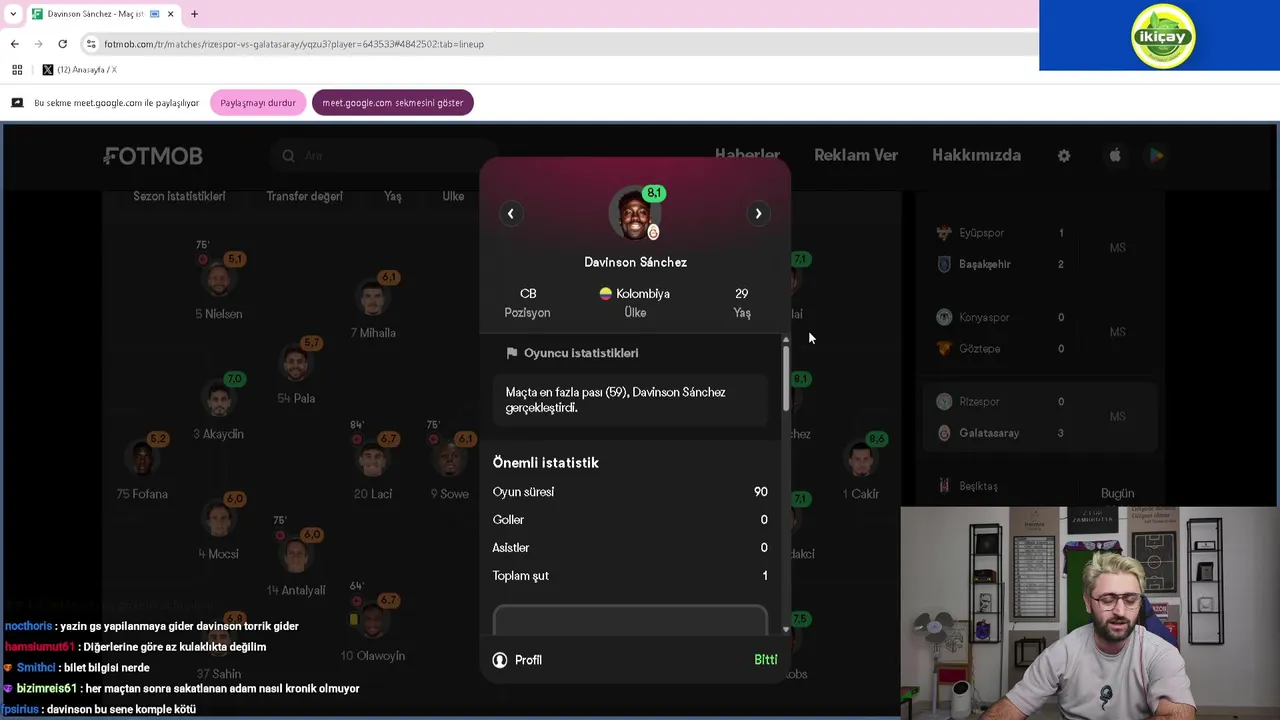The image size is (1280, 720).
Task: Select player 4 Mocsi in lineup
Action: point(218,524)
